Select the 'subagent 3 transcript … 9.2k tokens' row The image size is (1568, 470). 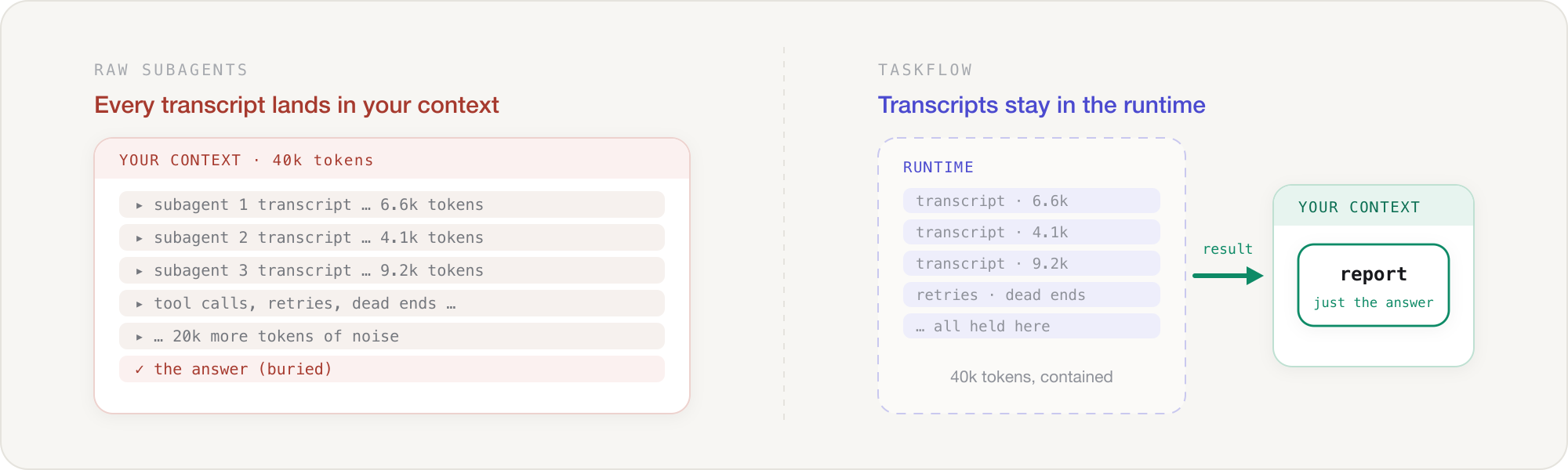392,270
